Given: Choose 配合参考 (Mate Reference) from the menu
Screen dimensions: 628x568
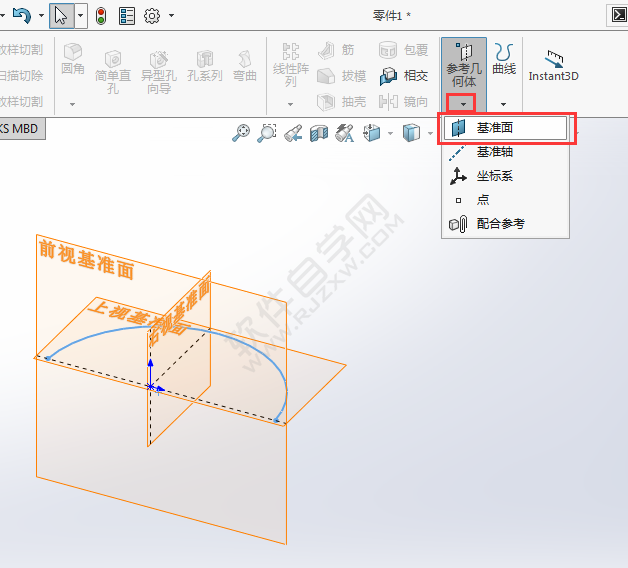Looking at the screenshot, I should (505, 224).
